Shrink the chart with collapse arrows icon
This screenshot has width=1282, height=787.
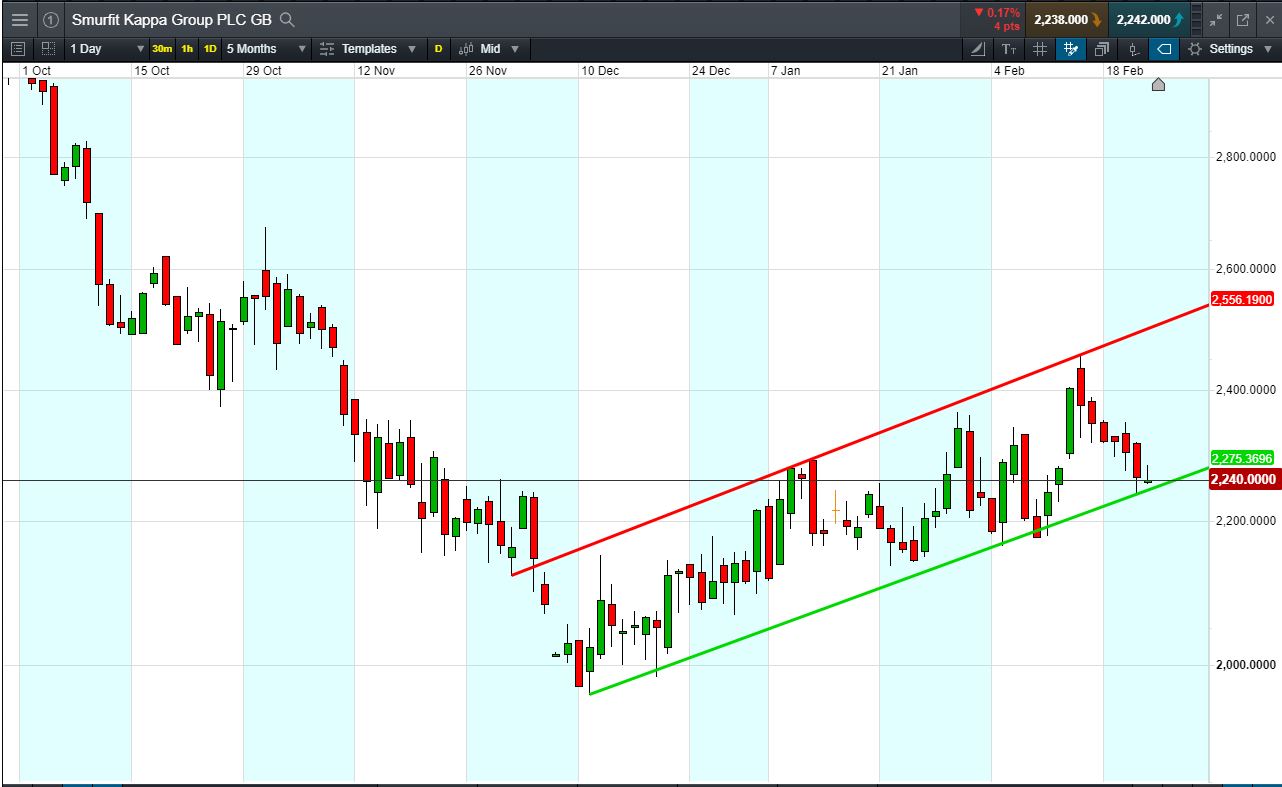coord(1216,19)
